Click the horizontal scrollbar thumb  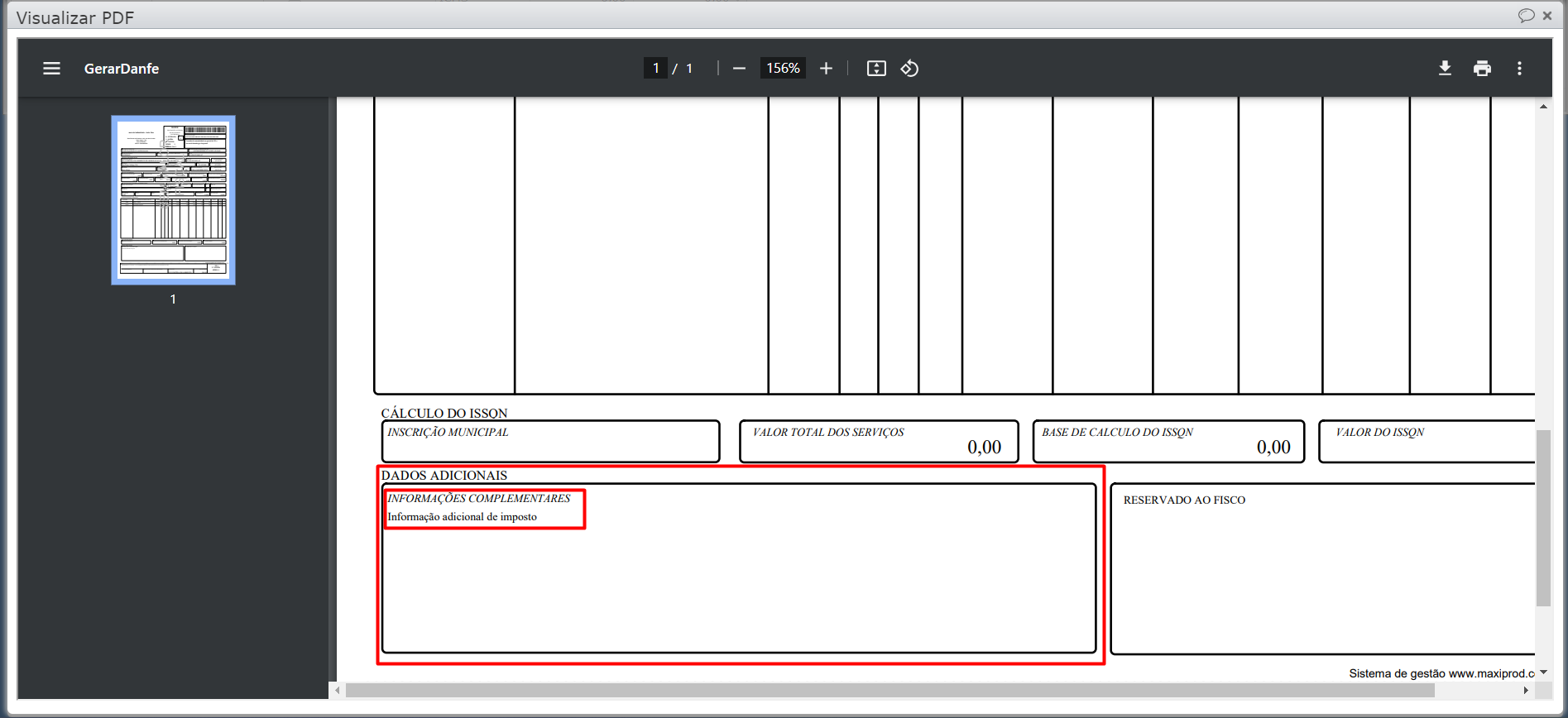pyautogui.click(x=890, y=690)
